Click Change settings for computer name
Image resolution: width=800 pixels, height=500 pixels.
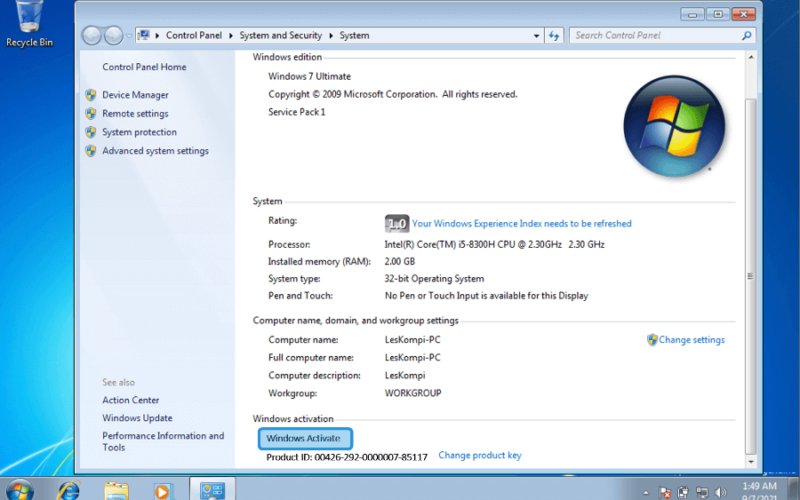[691, 340]
